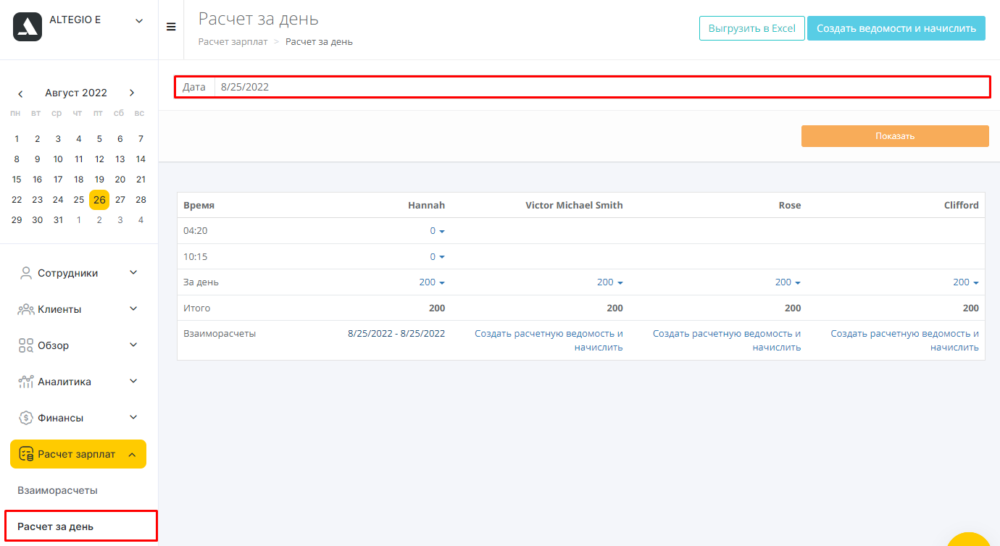1000x546 pixels.
Task: Click the 04:20 time row label
Action: [195, 231]
